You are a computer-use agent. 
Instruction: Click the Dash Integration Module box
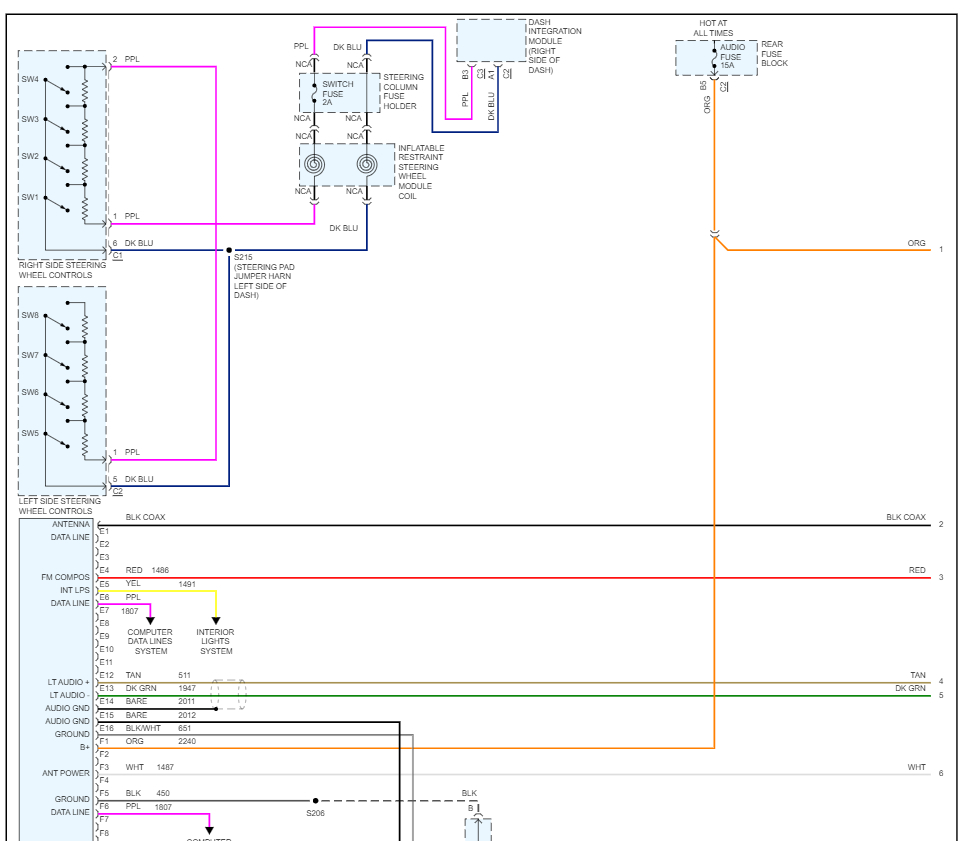pyautogui.click(x=491, y=40)
